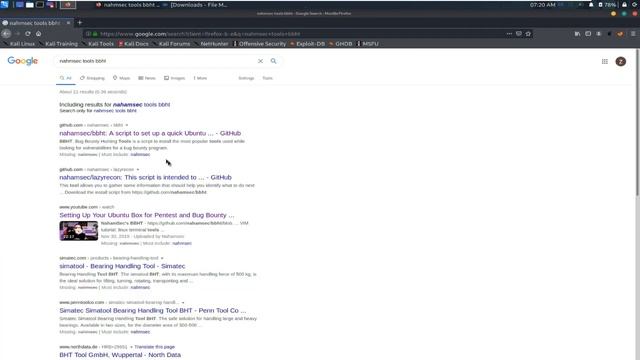Translate the northdata.de page
The image size is (640, 360).
154,347
